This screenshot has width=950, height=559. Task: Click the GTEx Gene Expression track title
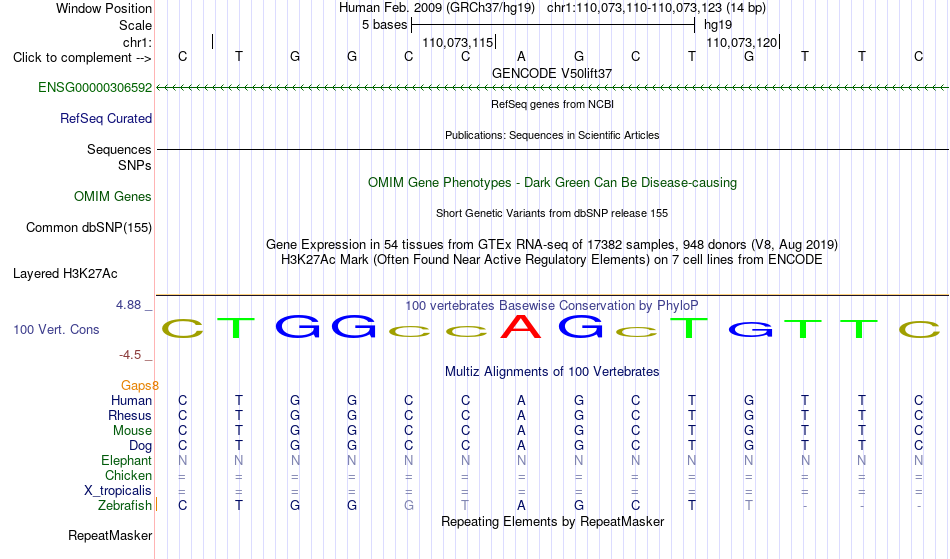click(552, 245)
